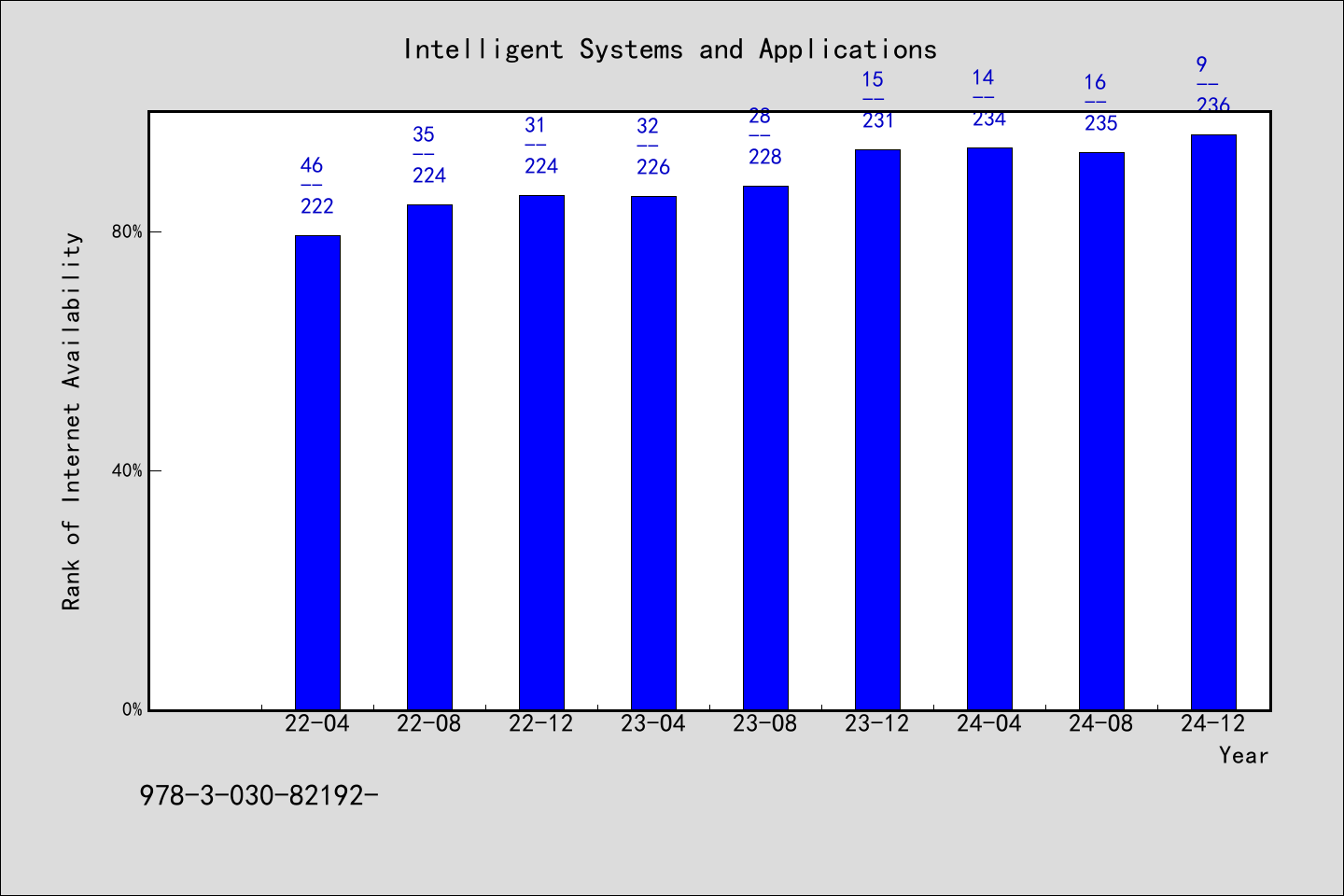Click the 23-08 x-axis label

pyautogui.click(x=765, y=723)
